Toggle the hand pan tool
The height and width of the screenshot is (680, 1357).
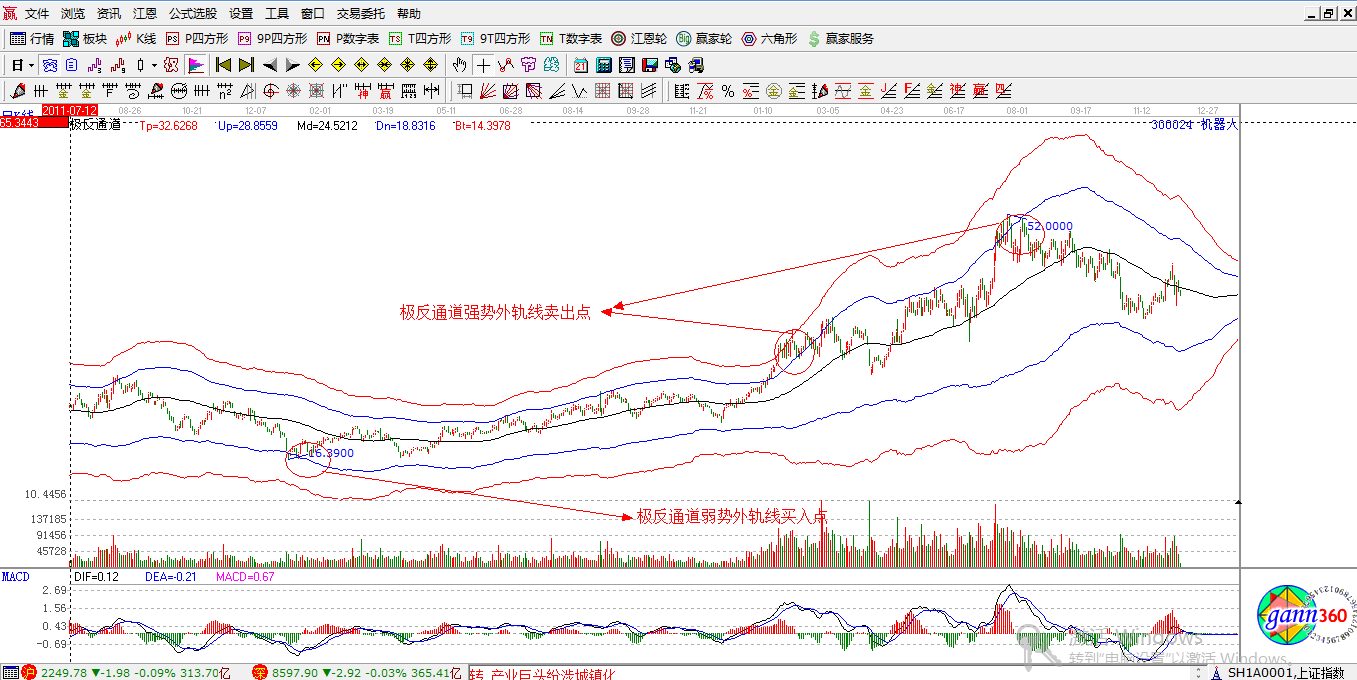pos(459,65)
